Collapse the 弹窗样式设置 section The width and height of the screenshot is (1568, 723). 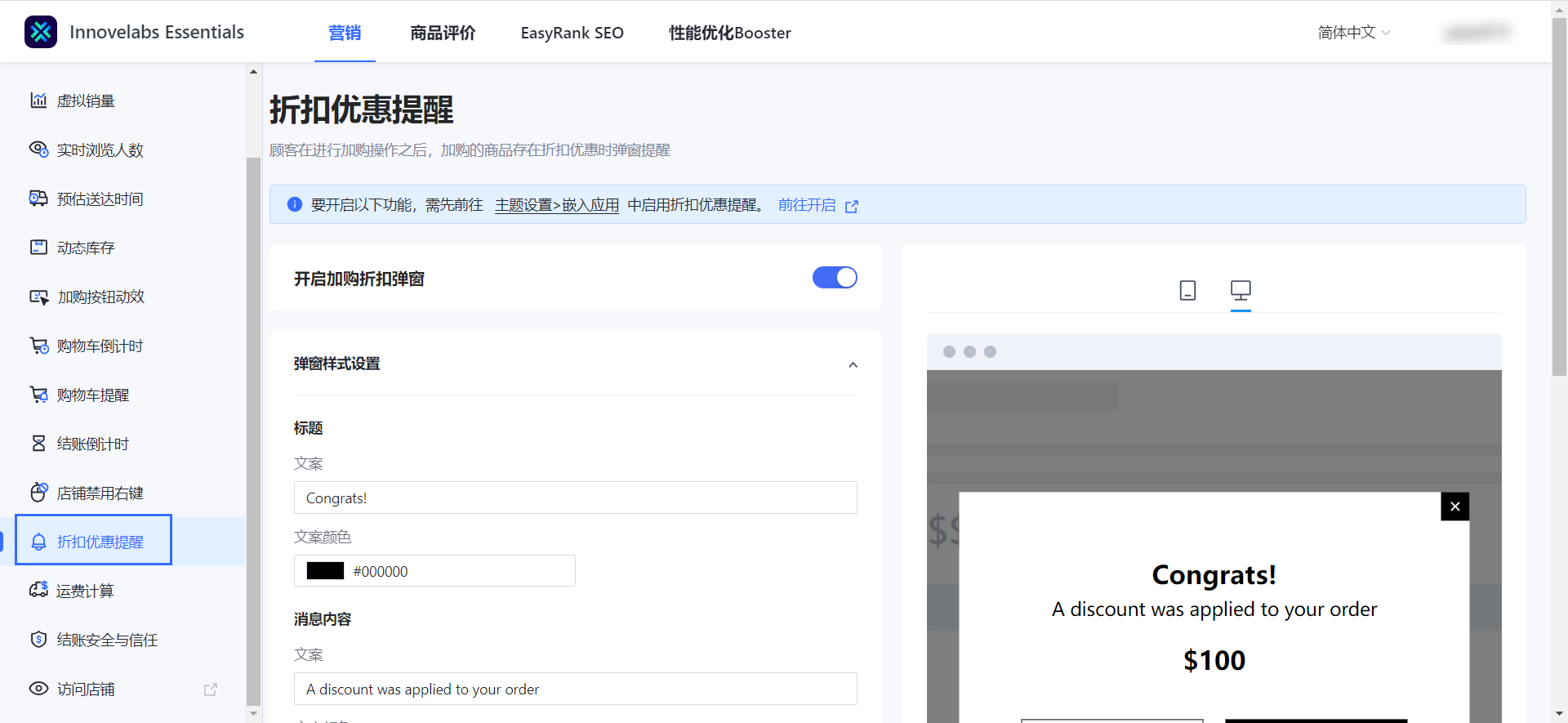coord(853,364)
